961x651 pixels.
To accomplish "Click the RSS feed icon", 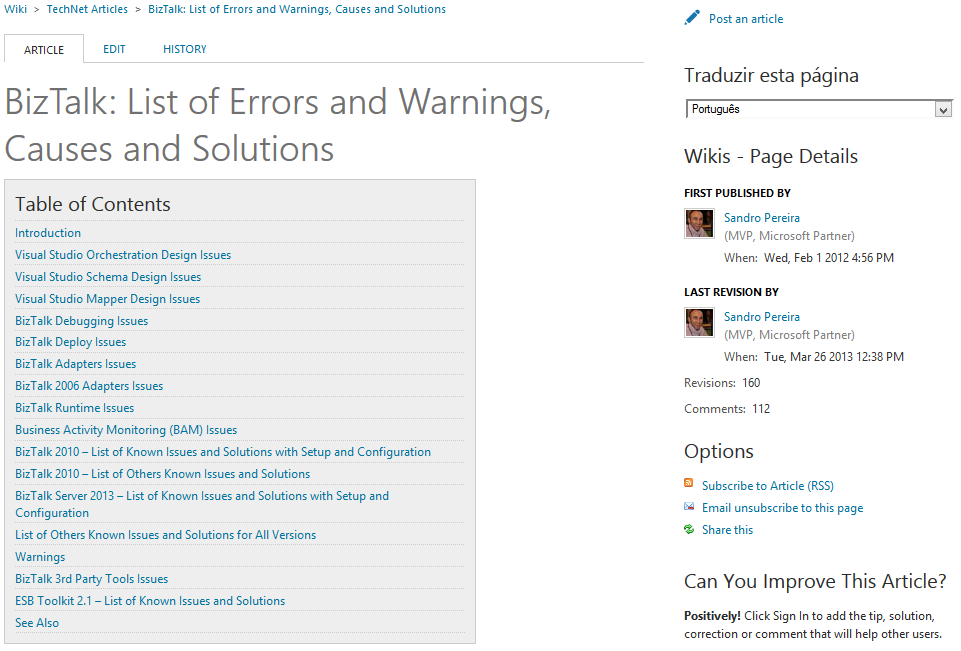I will 689,485.
